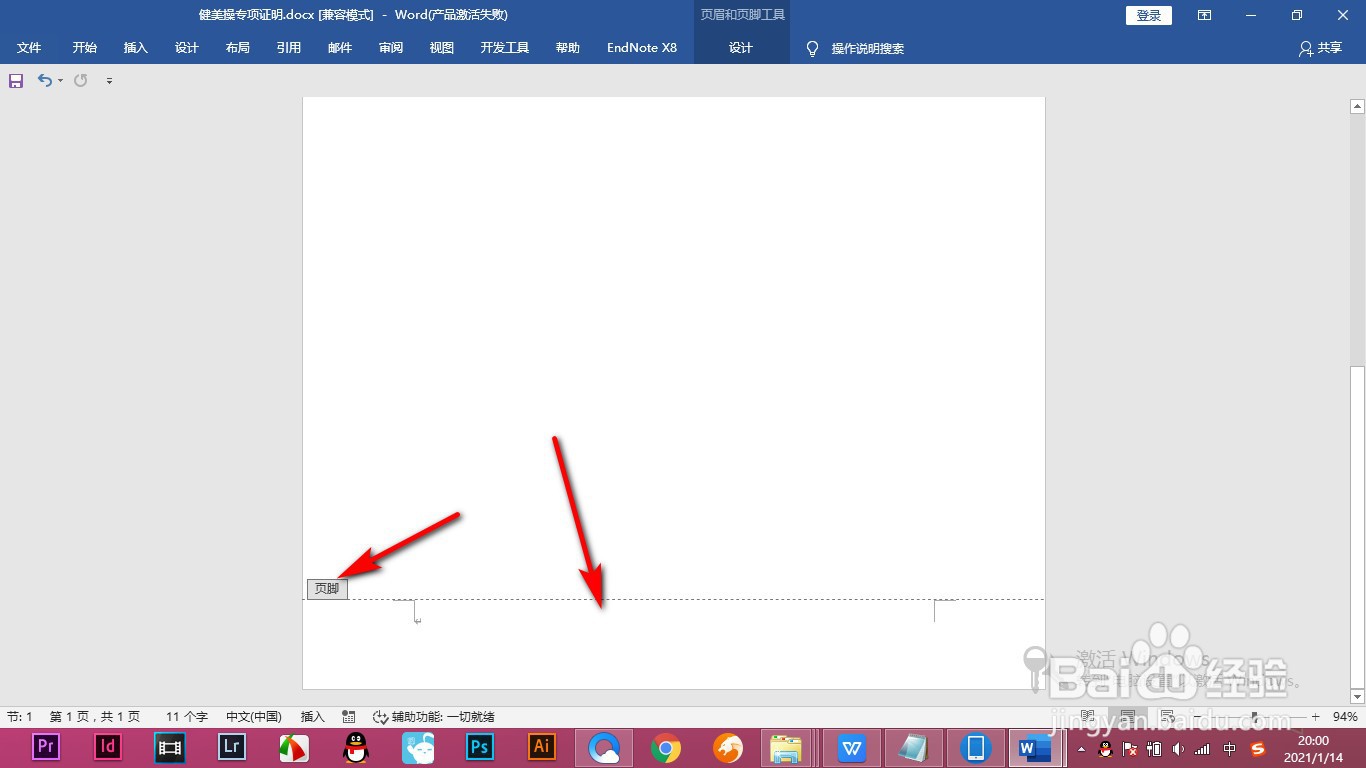Image resolution: width=1366 pixels, height=768 pixels.
Task: Click the Undo arrow icon
Action: pyautogui.click(x=44, y=80)
